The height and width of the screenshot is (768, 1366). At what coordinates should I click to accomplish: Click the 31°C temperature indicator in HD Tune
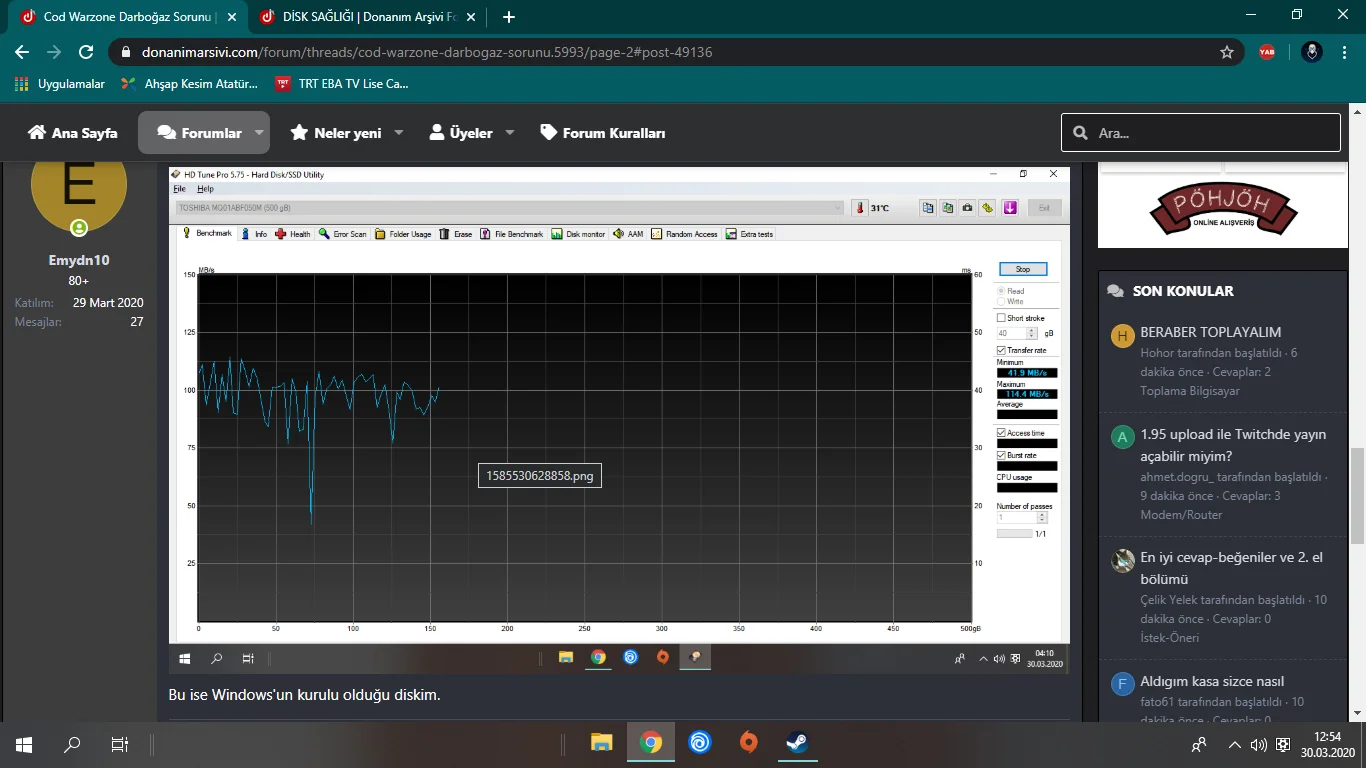click(873, 208)
